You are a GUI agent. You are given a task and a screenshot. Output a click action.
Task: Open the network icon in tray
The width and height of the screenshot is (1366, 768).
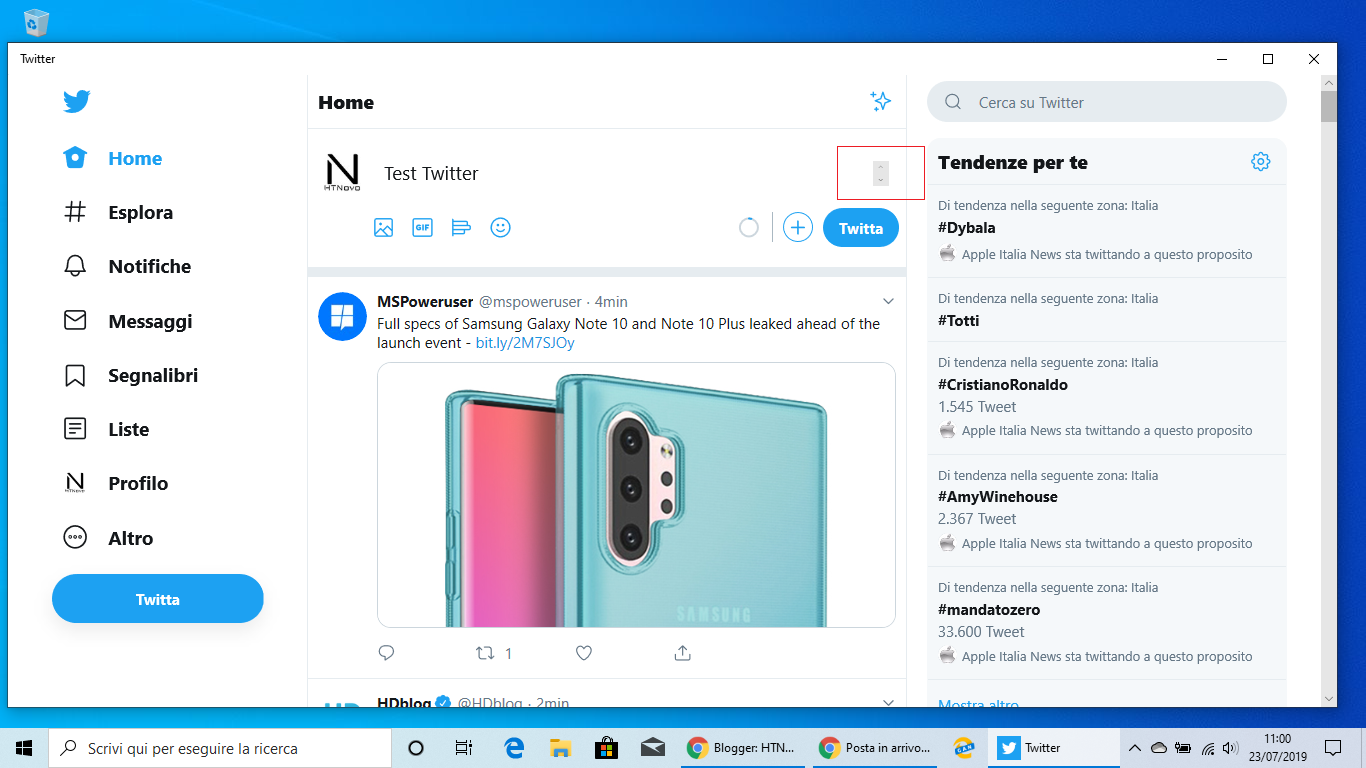click(x=1208, y=748)
